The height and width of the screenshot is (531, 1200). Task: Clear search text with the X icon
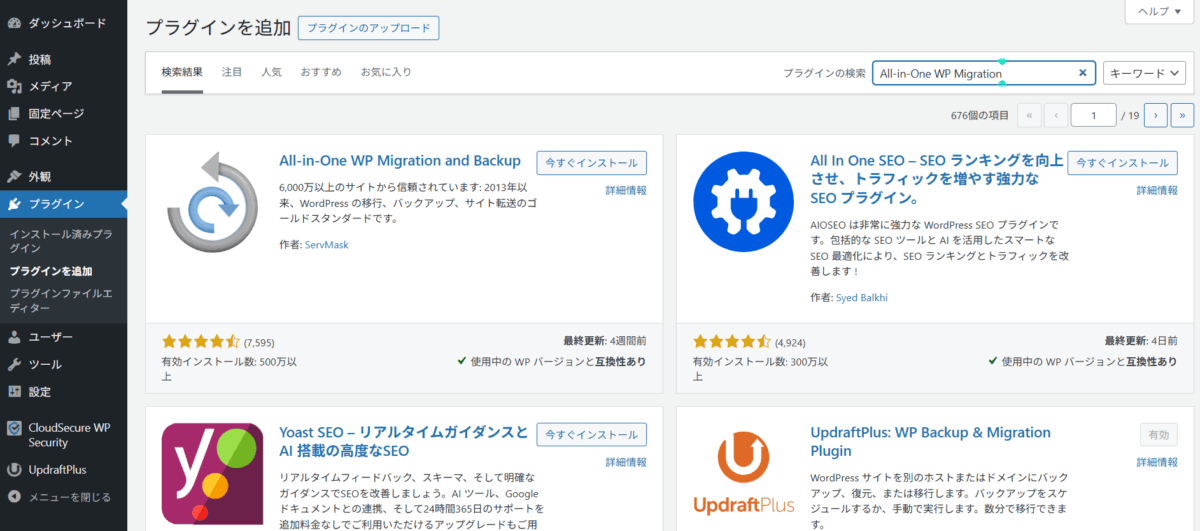1082,73
